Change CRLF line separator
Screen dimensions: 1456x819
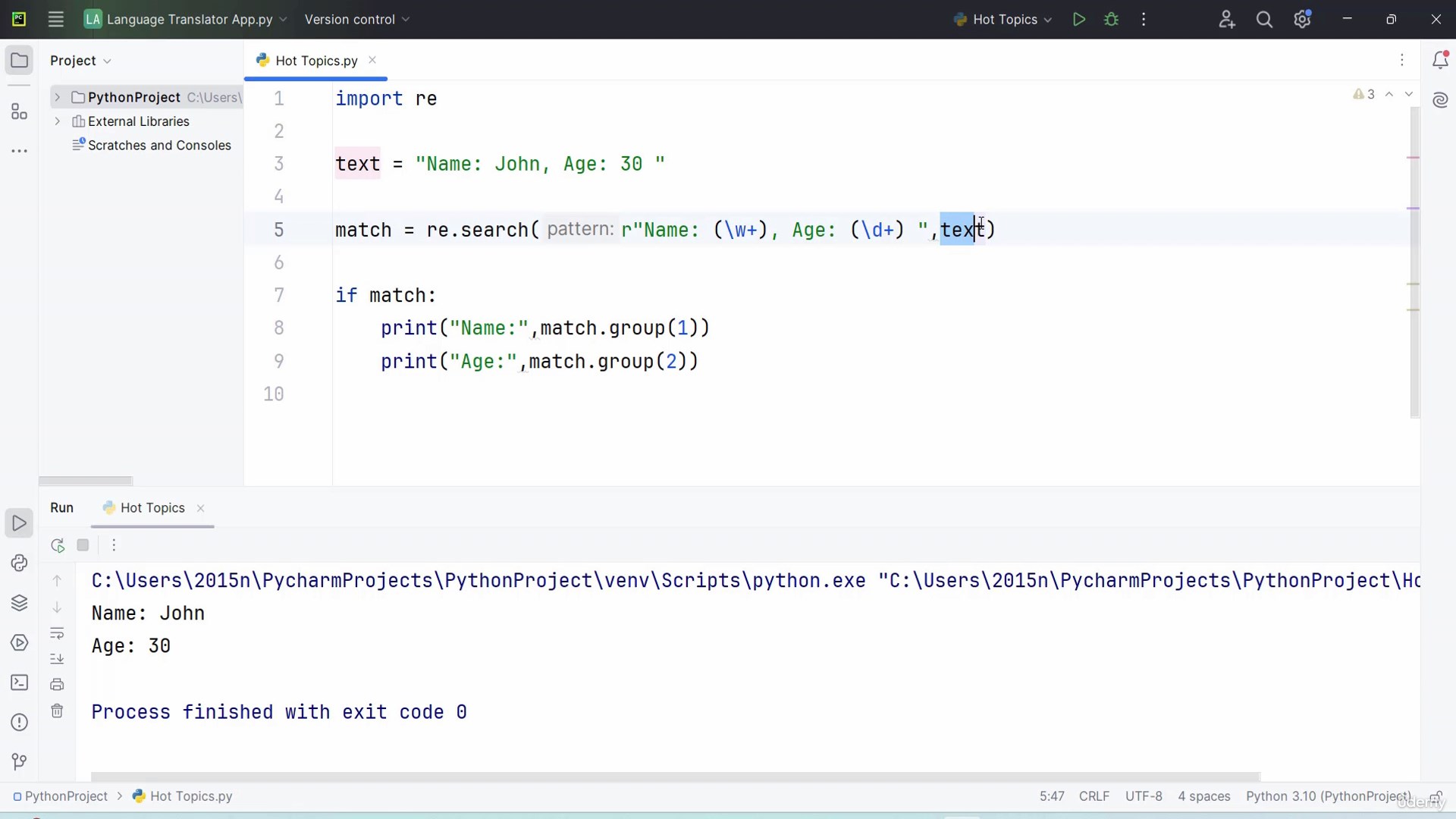(x=1094, y=796)
